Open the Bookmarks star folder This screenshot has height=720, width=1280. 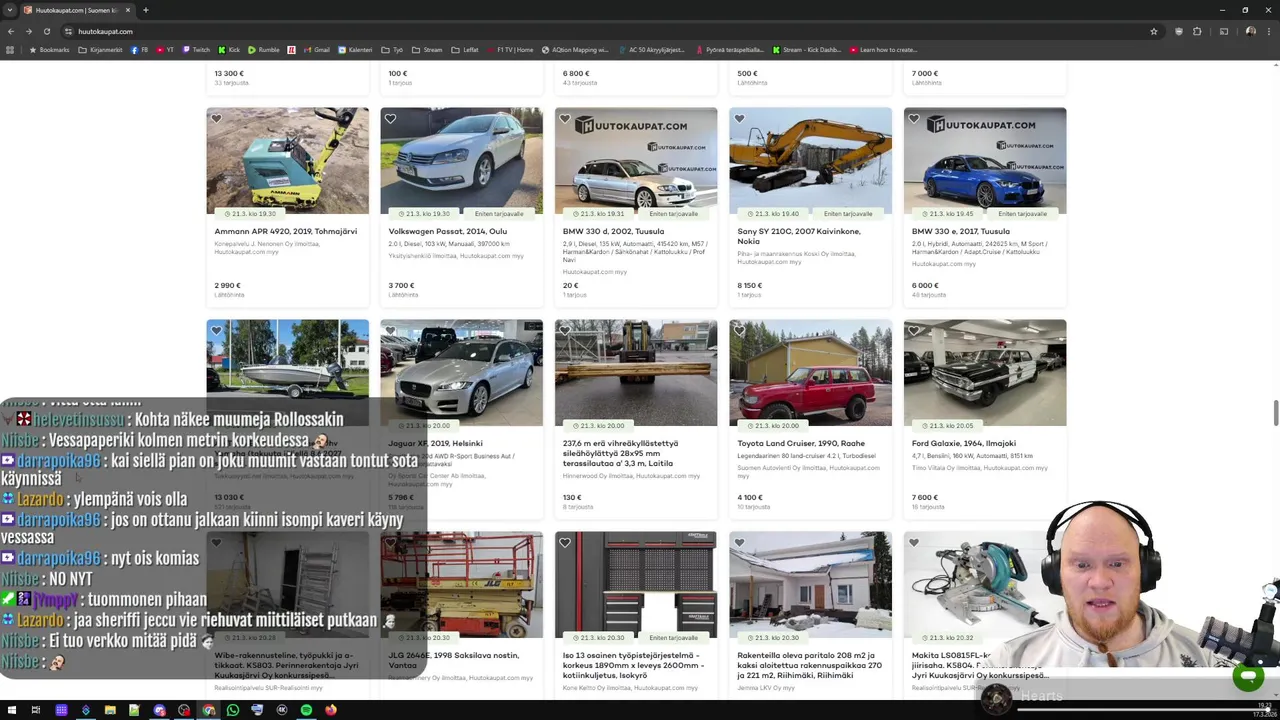(50, 49)
